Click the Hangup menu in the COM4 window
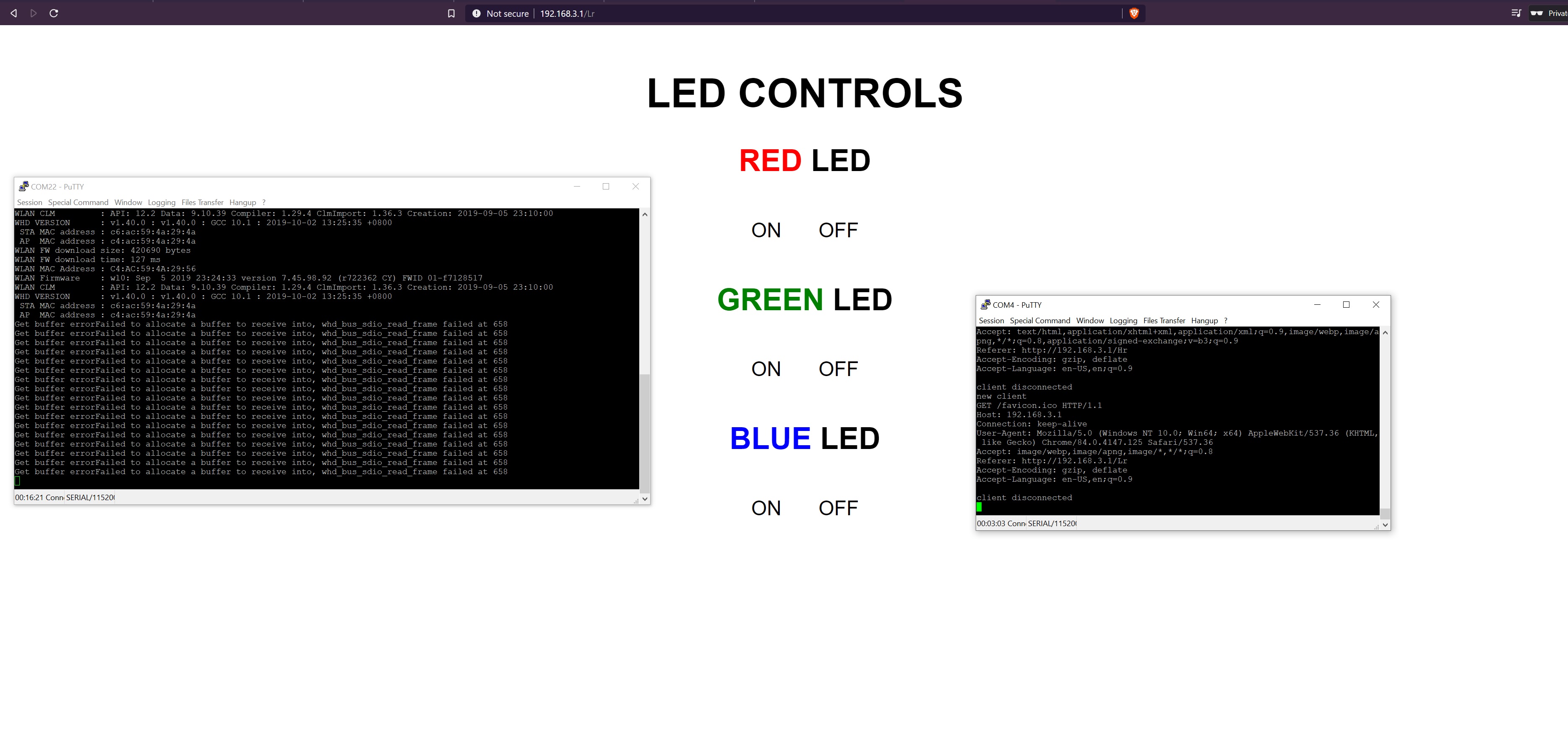The width and height of the screenshot is (1568, 750). 1204,321
